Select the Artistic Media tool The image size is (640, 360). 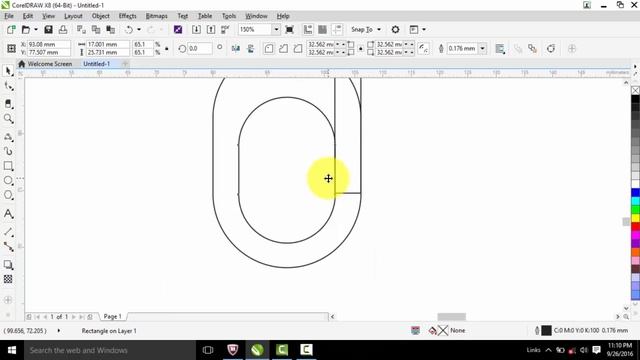tap(8, 151)
